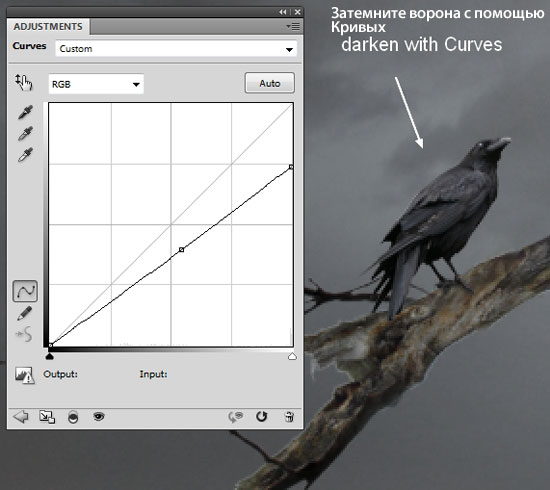Select the middle curve control point
Image resolution: width=550 pixels, height=490 pixels.
click(181, 250)
